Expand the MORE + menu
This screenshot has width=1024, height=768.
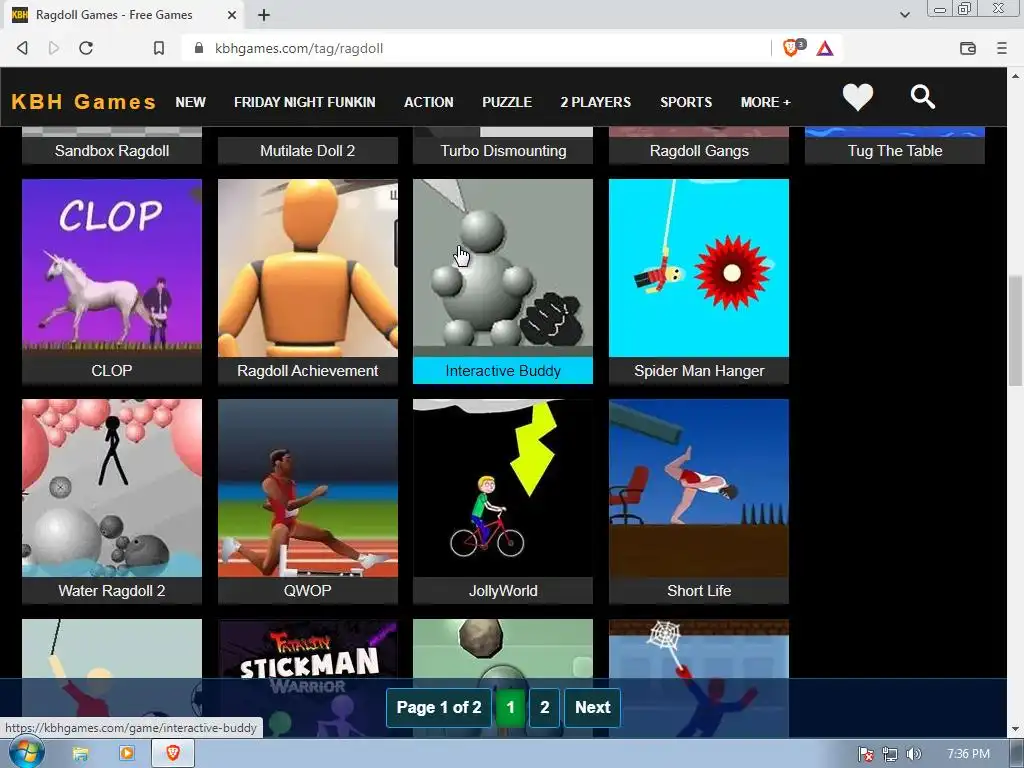click(765, 102)
